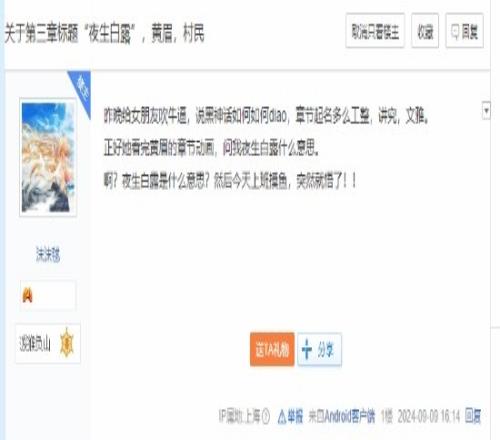Click the speech bubble icon on 回复 button
The image size is (500, 440).
(x=455, y=32)
